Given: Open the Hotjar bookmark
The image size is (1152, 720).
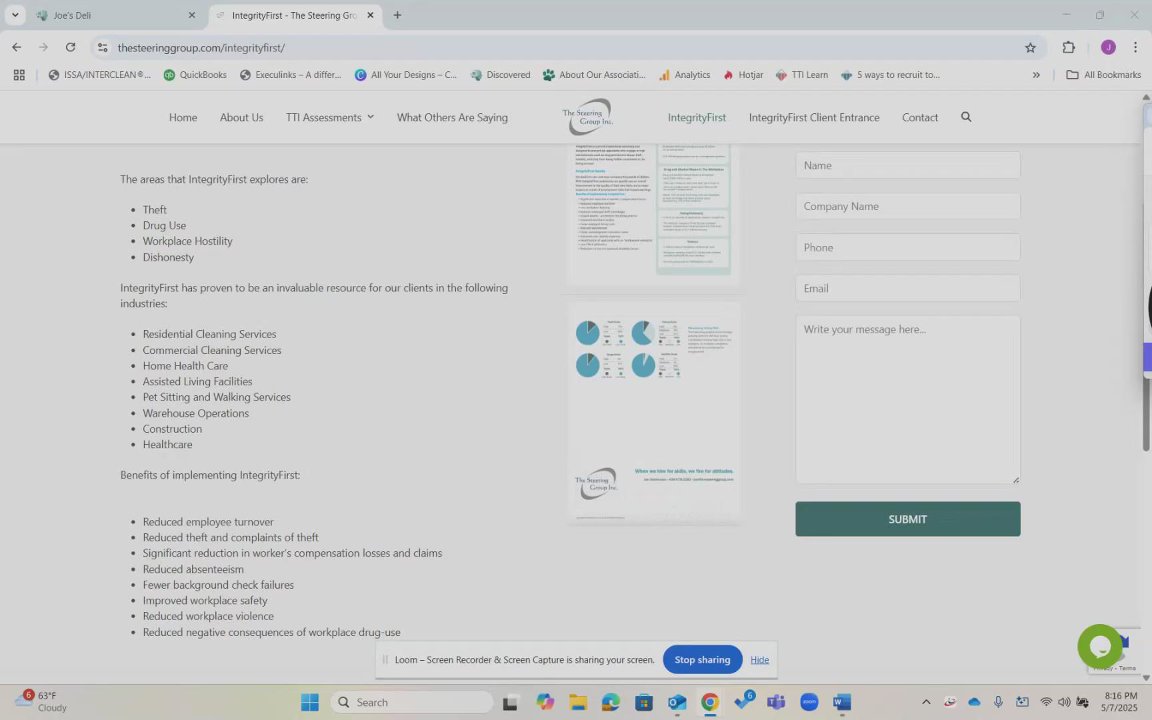Looking at the screenshot, I should (x=743, y=75).
